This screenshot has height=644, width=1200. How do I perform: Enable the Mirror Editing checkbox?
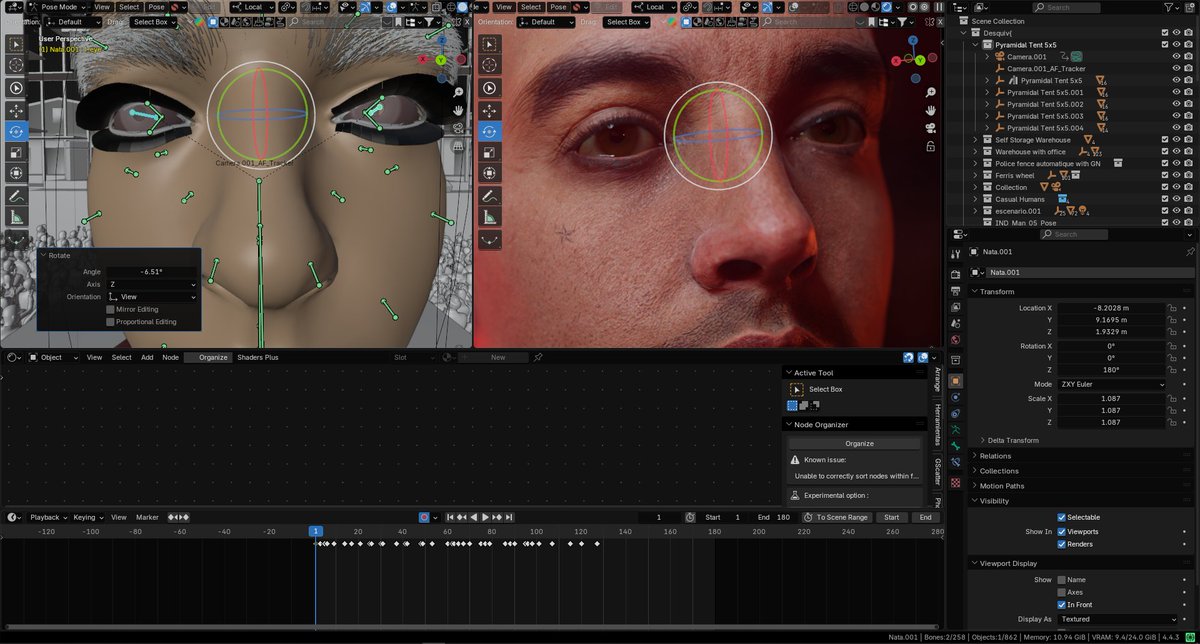[110, 310]
